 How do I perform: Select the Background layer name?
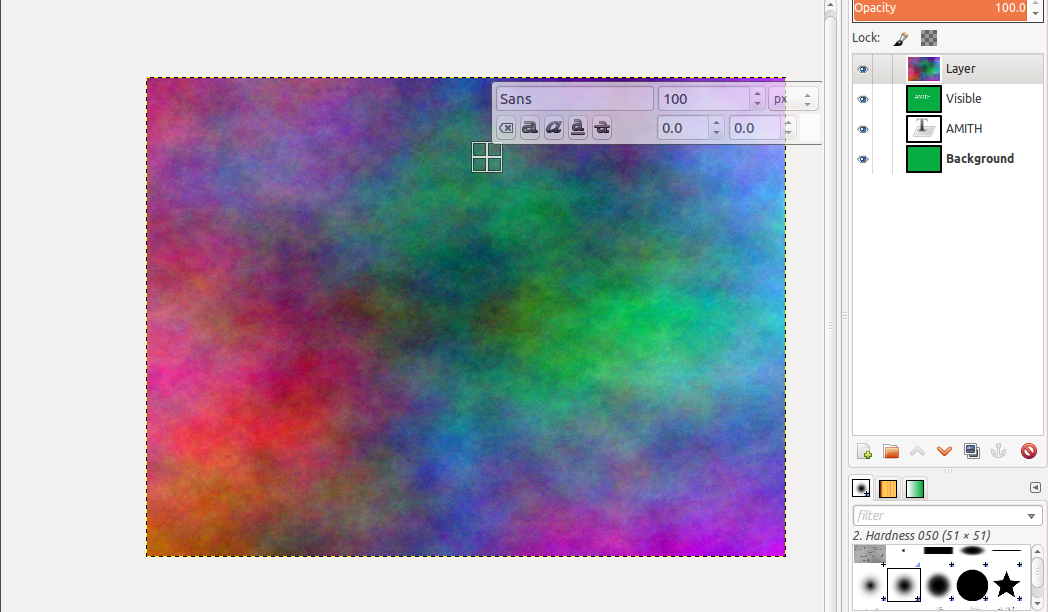(980, 159)
